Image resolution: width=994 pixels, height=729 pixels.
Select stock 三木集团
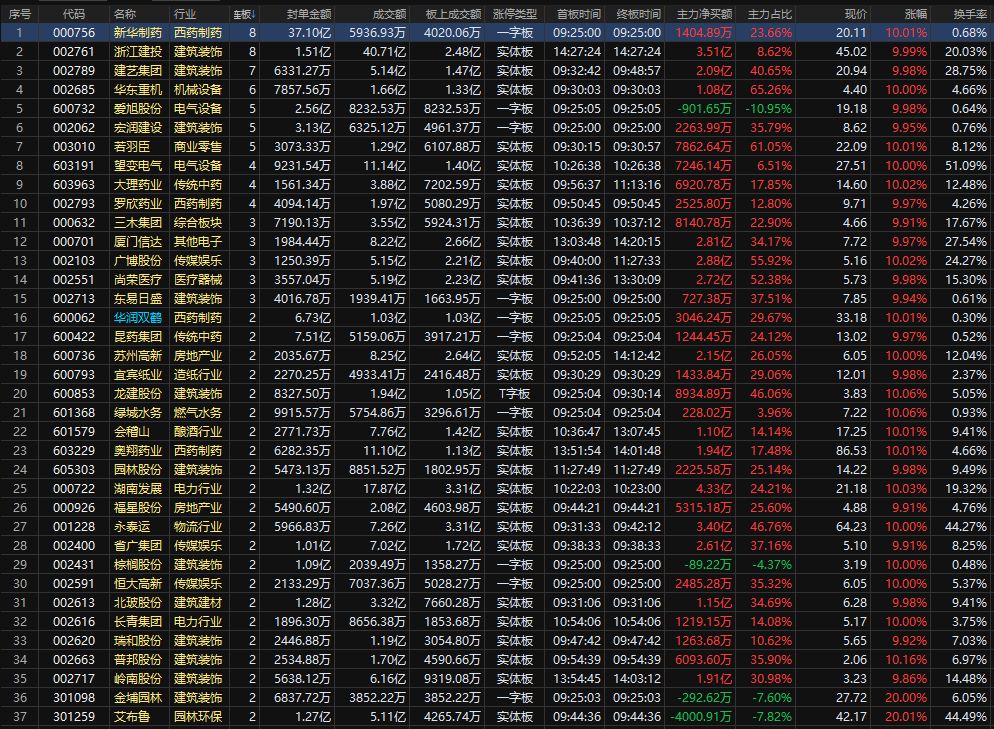(138, 223)
